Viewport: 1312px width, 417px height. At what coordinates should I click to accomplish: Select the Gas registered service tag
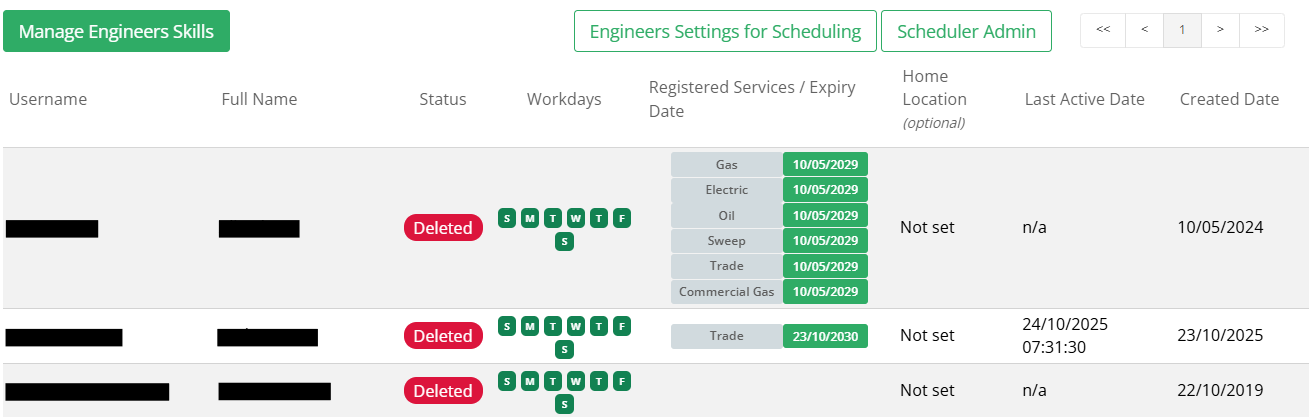tap(727, 164)
